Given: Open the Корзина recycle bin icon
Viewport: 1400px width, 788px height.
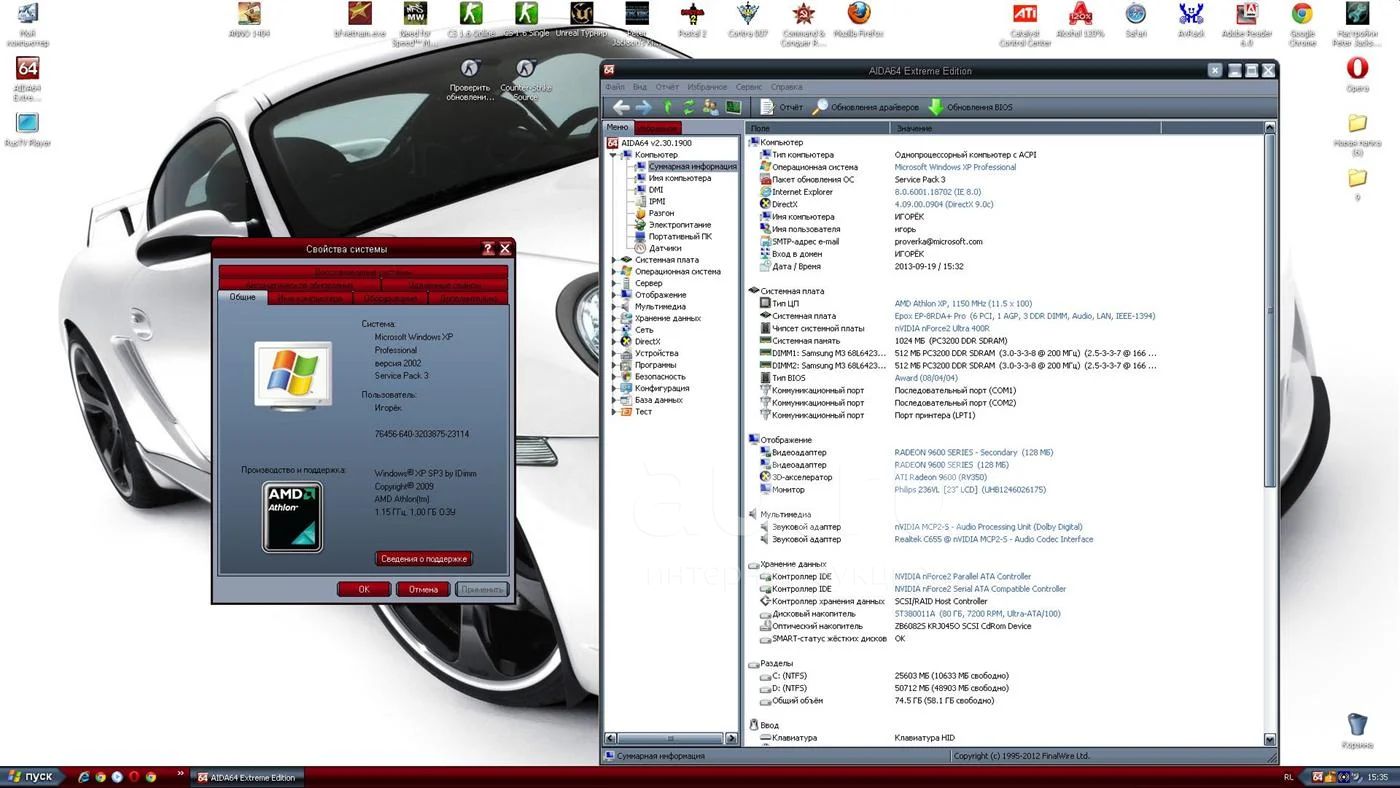Looking at the screenshot, I should (1357, 730).
